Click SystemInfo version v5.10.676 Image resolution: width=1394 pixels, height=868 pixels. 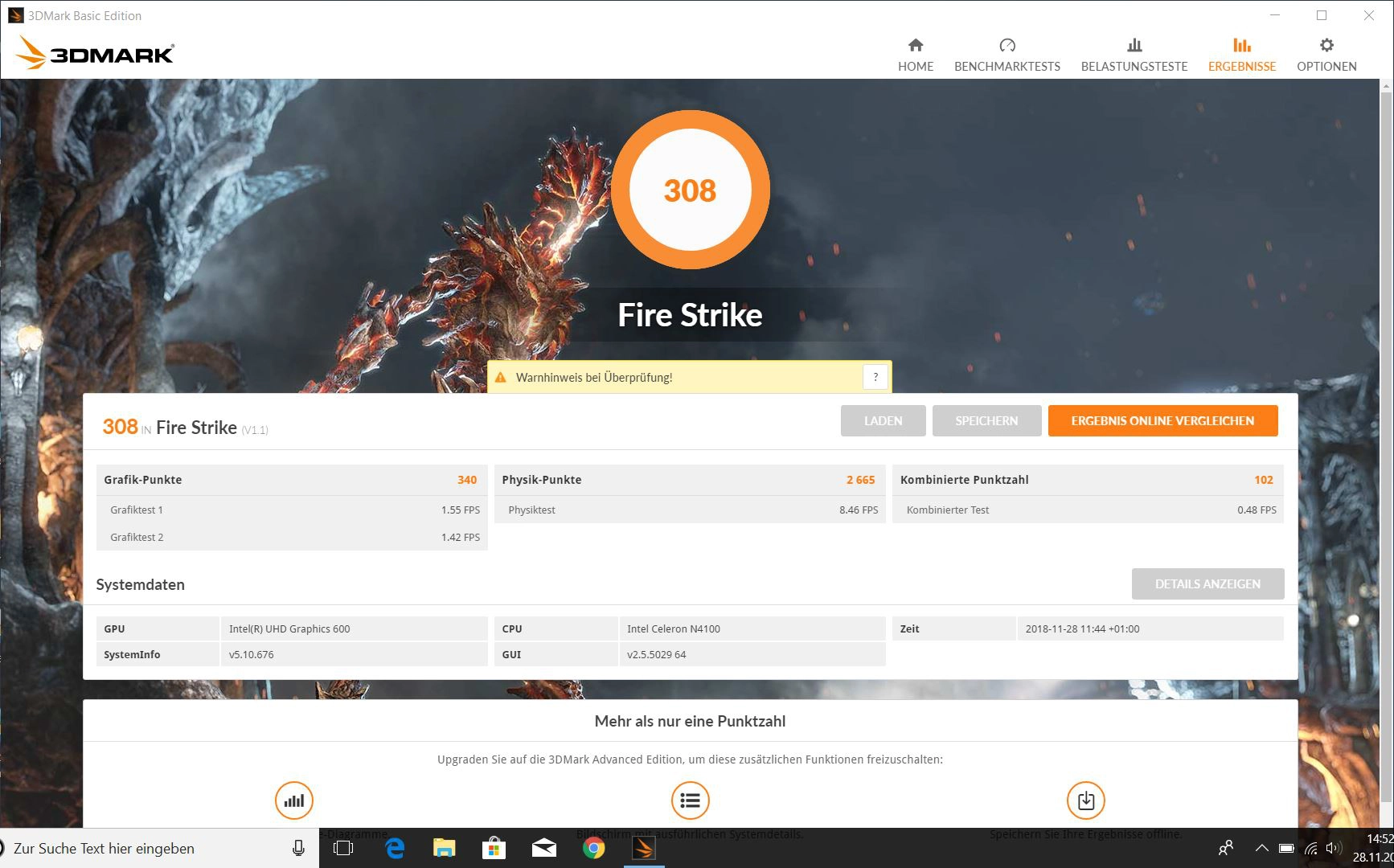tap(251, 654)
